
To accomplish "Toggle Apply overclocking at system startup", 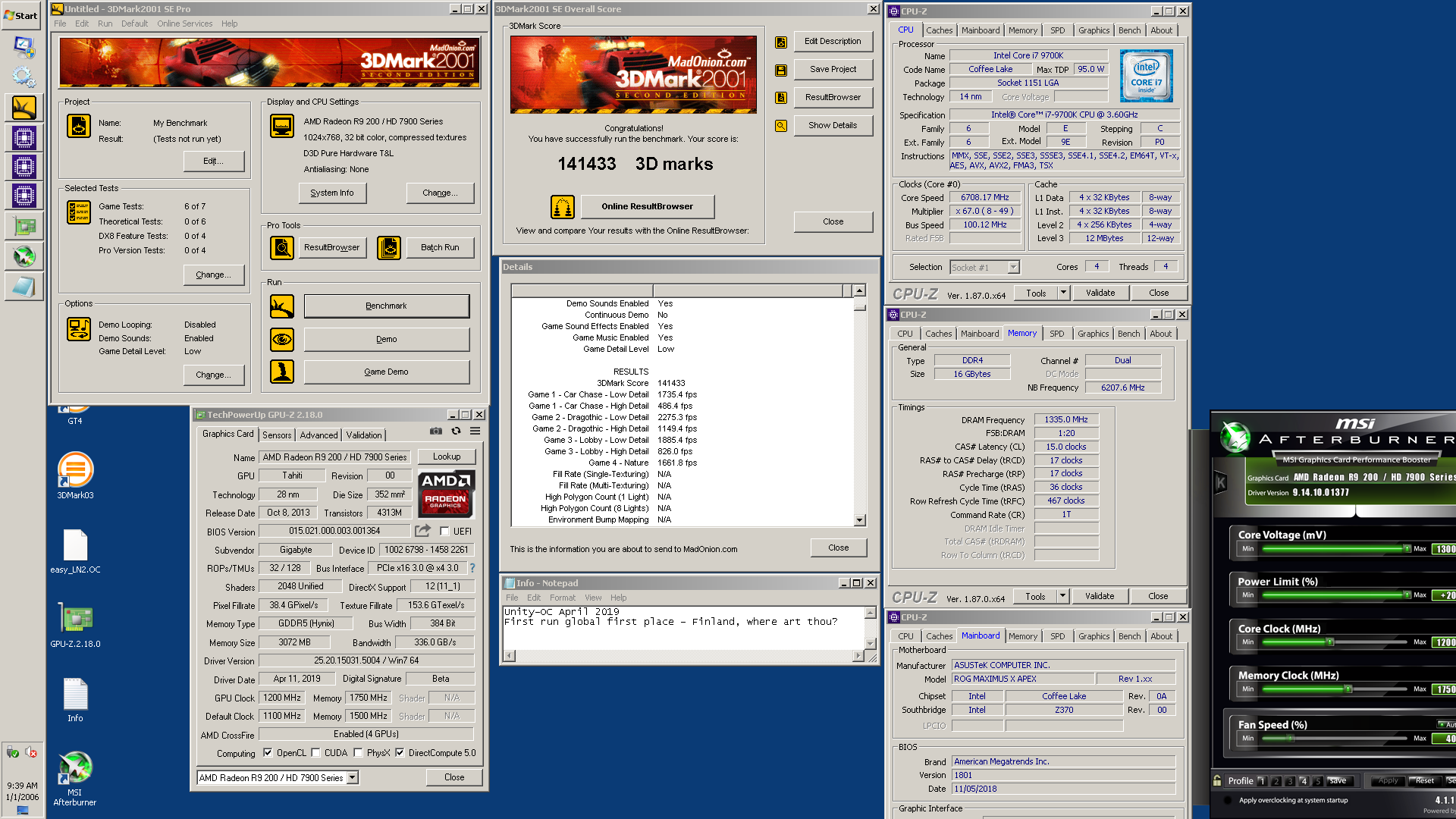I will click(1228, 800).
